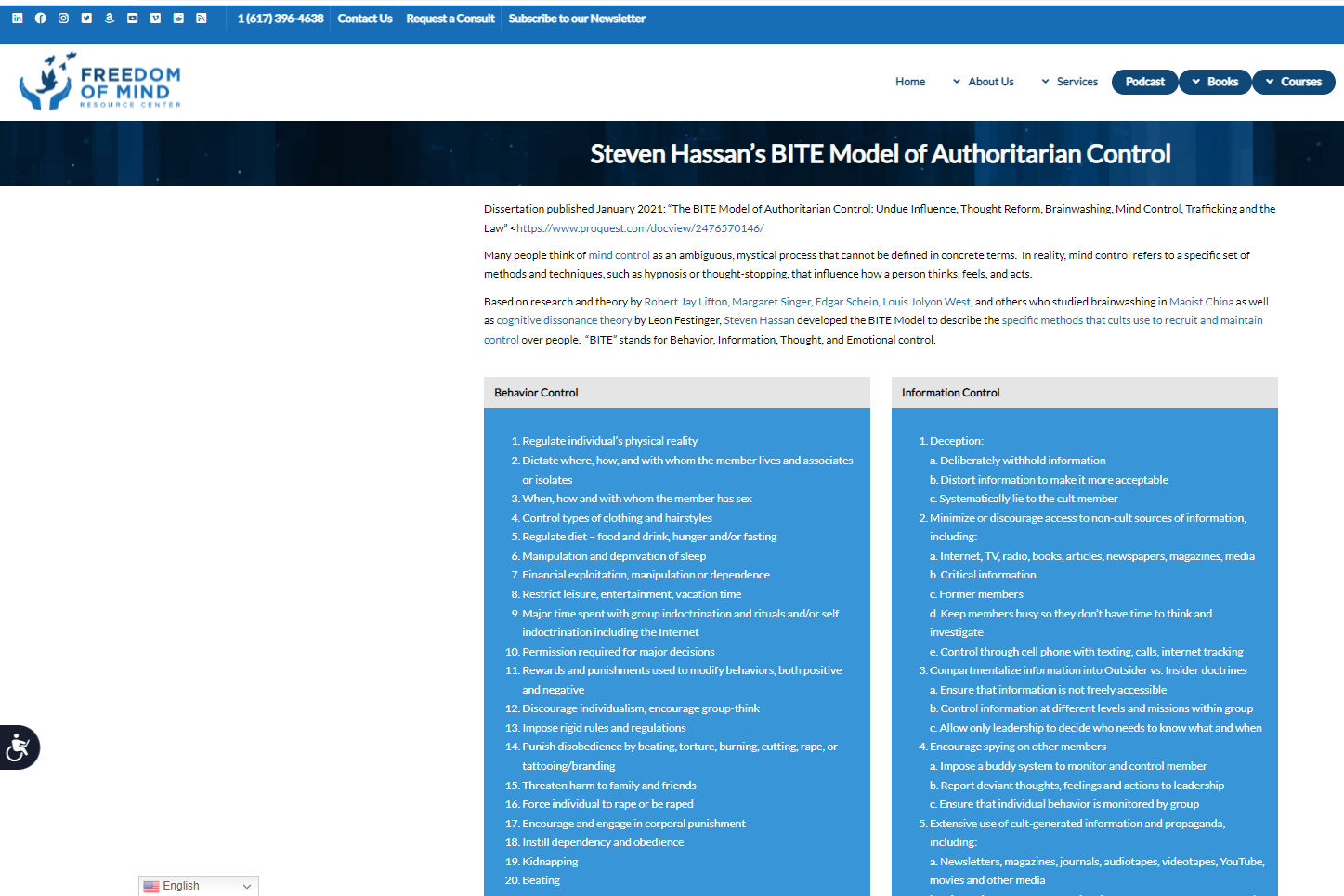Follow the Maoist China link
The height and width of the screenshot is (896, 1344).
(1201, 302)
